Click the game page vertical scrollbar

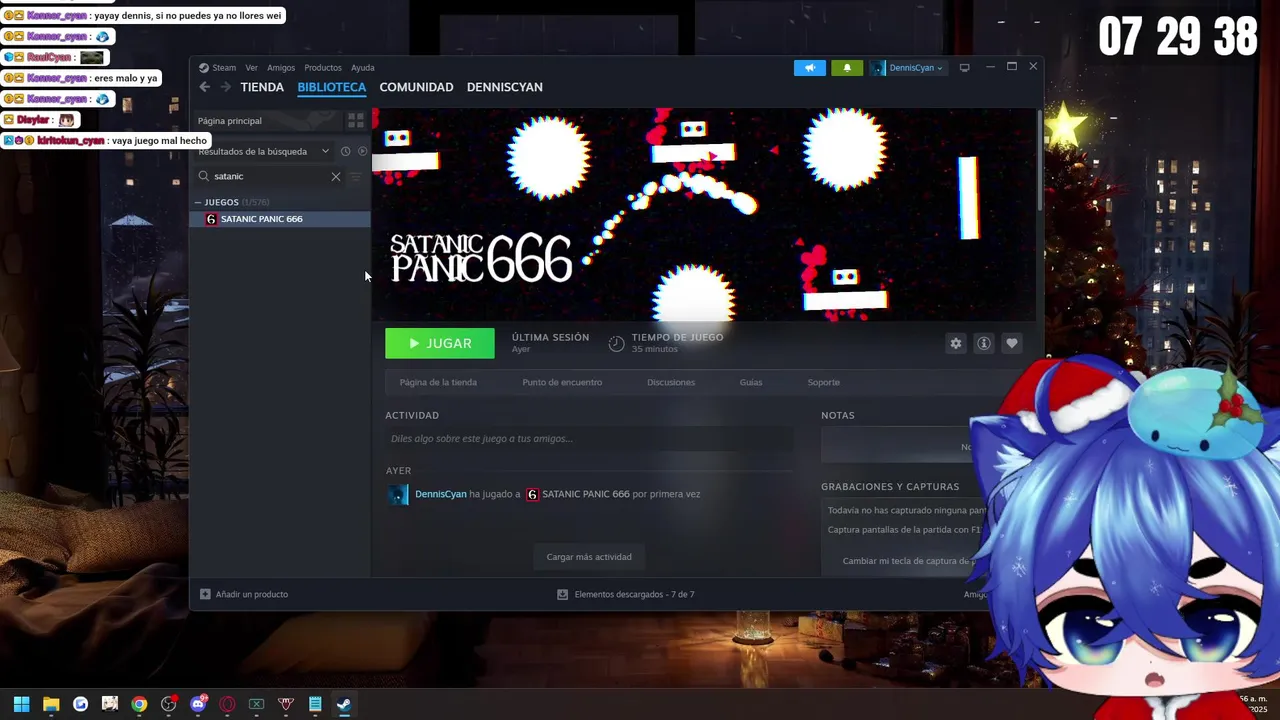coord(1039,160)
